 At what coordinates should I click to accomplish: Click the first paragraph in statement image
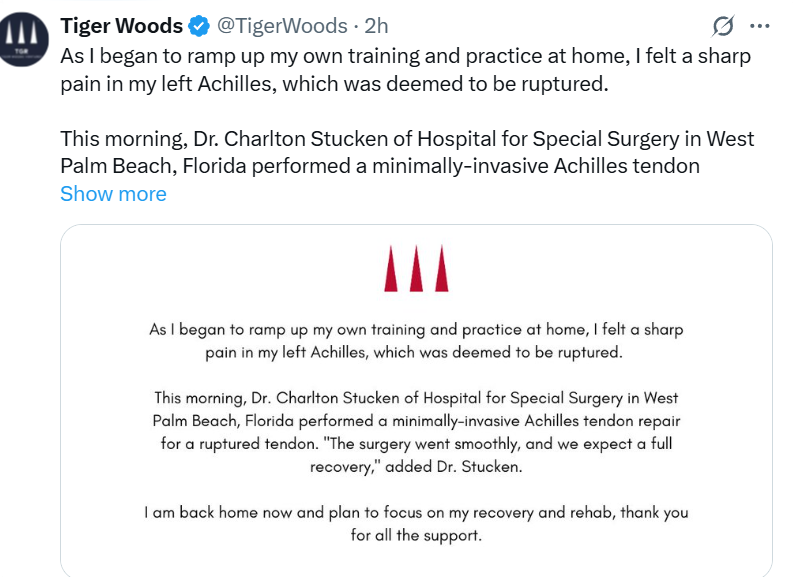click(416, 341)
